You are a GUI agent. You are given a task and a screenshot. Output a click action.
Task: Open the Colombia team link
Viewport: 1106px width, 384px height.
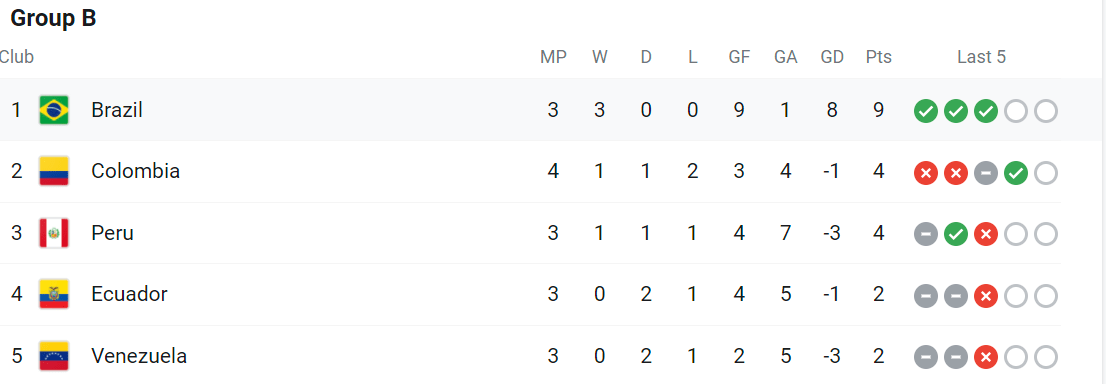[x=135, y=172]
